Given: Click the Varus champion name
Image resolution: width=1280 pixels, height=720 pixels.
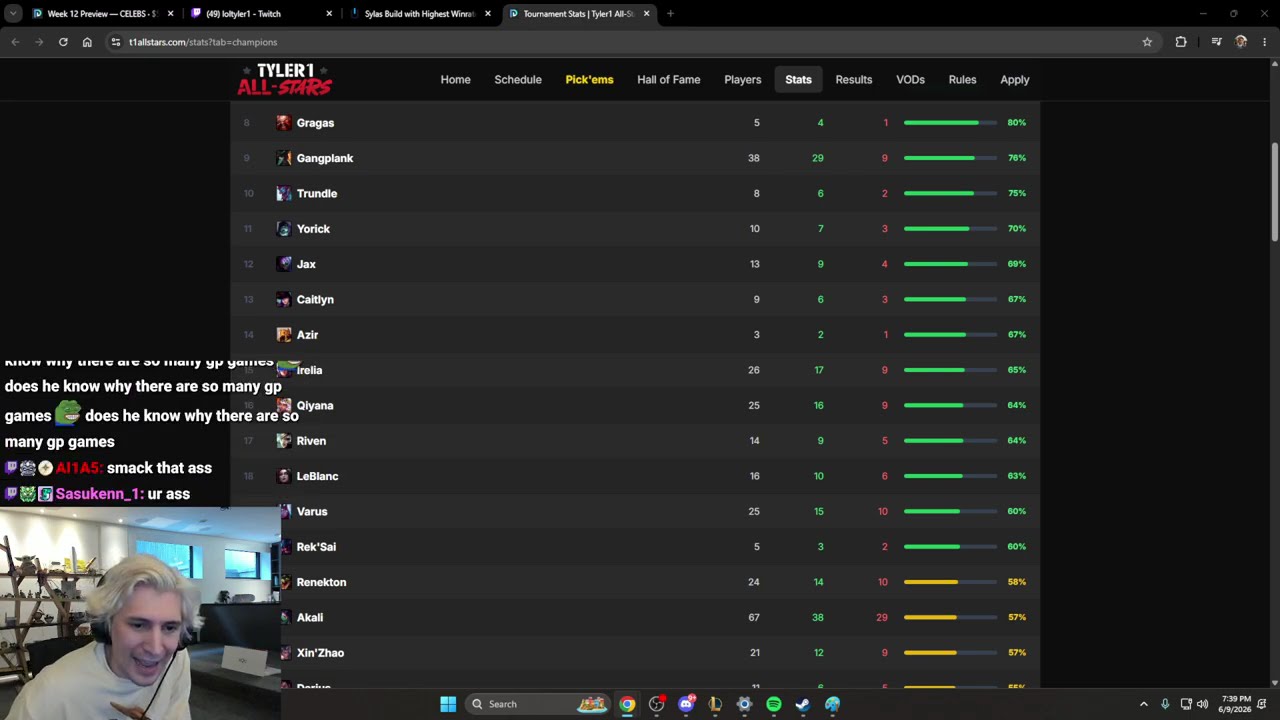Looking at the screenshot, I should (312, 511).
